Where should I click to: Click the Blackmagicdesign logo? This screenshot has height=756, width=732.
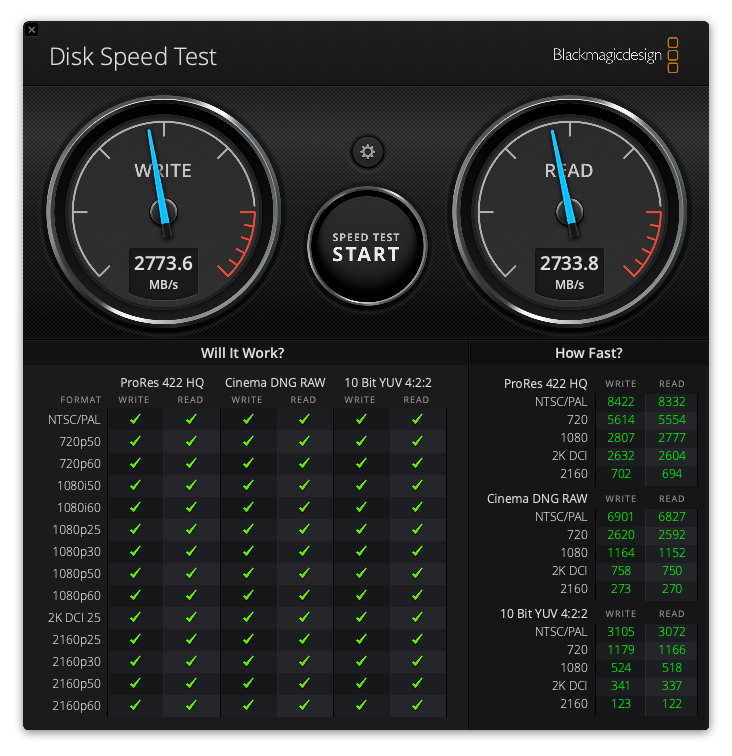[x=615, y=55]
